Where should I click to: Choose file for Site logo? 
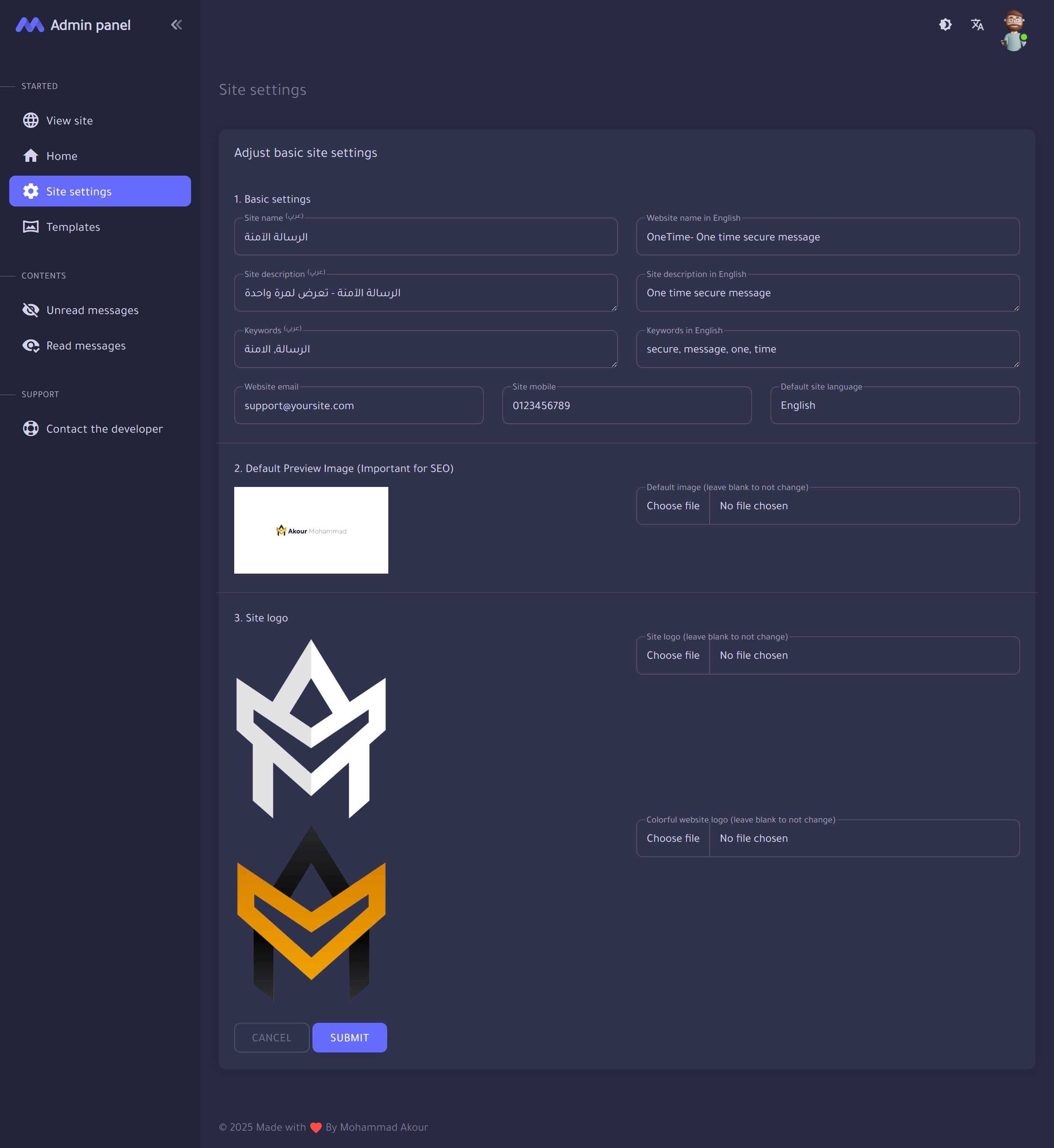click(x=673, y=655)
